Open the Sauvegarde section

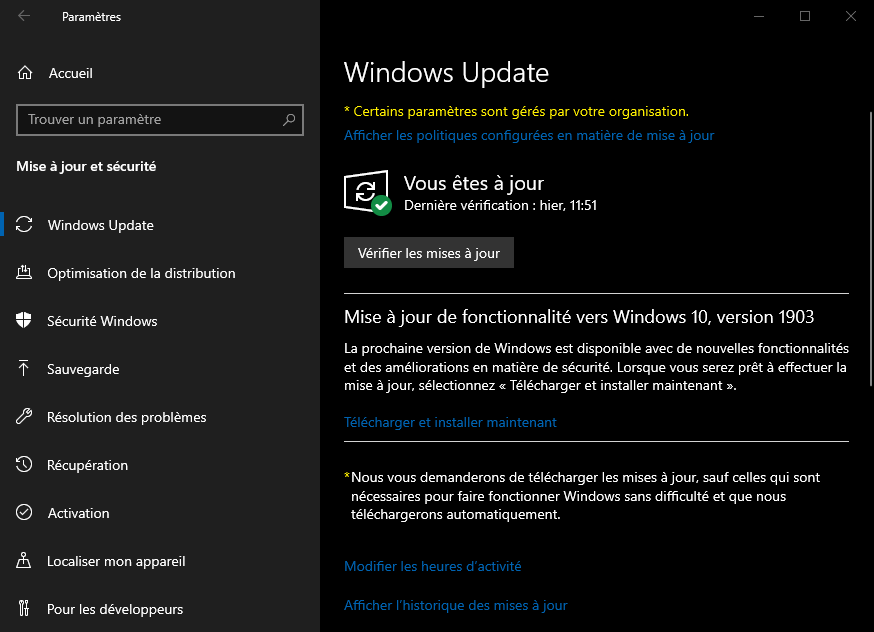click(x=83, y=369)
